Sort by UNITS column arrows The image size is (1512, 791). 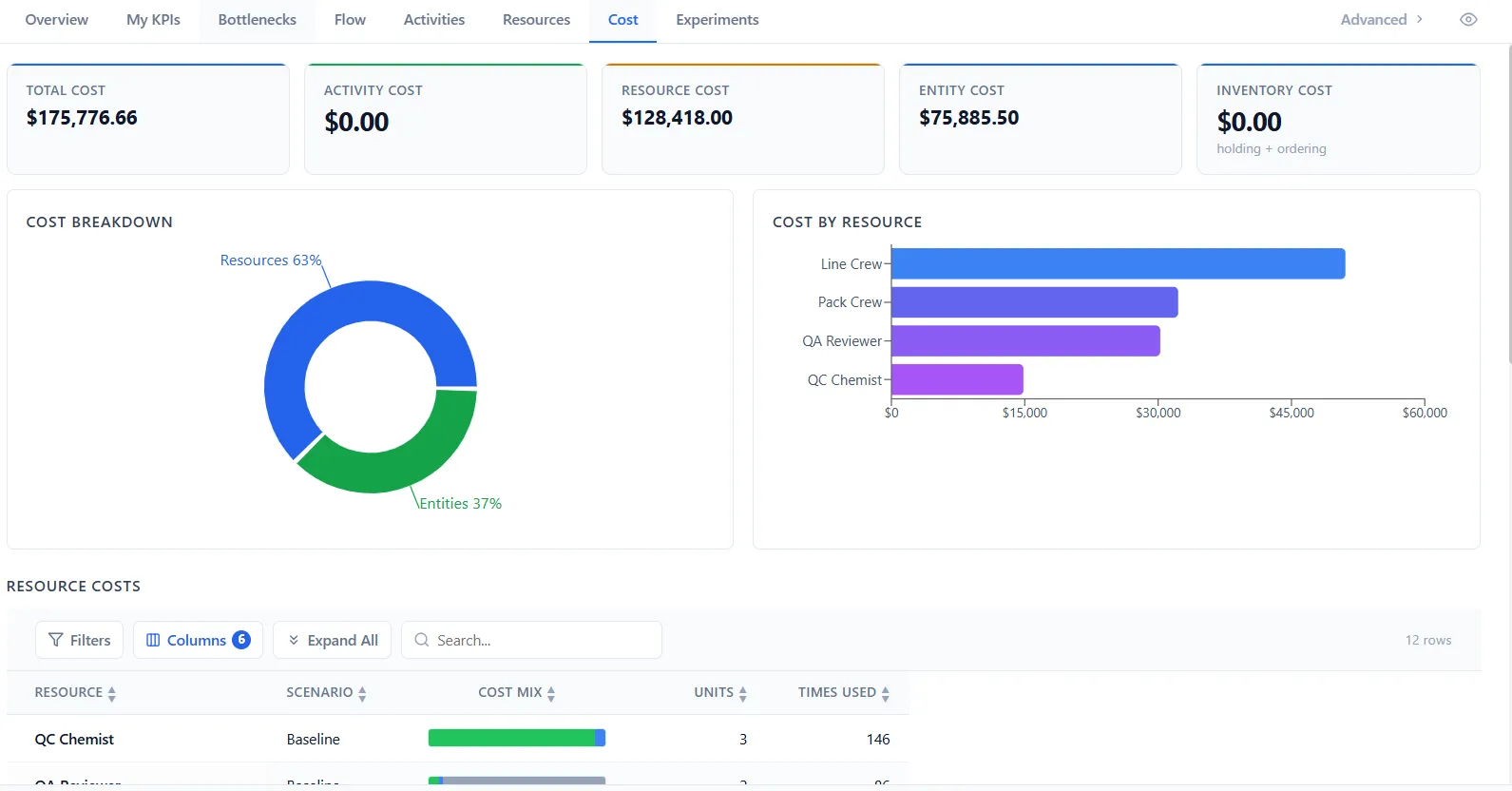(x=743, y=693)
